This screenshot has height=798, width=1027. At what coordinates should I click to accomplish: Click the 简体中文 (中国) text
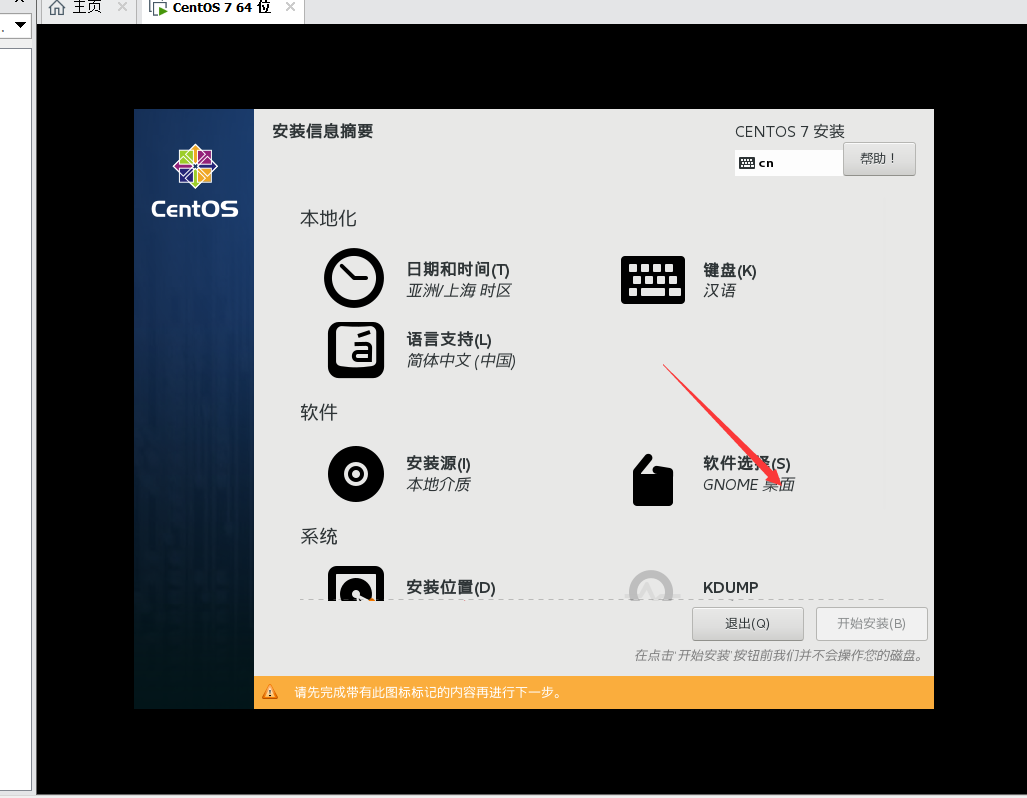pyautogui.click(x=461, y=360)
